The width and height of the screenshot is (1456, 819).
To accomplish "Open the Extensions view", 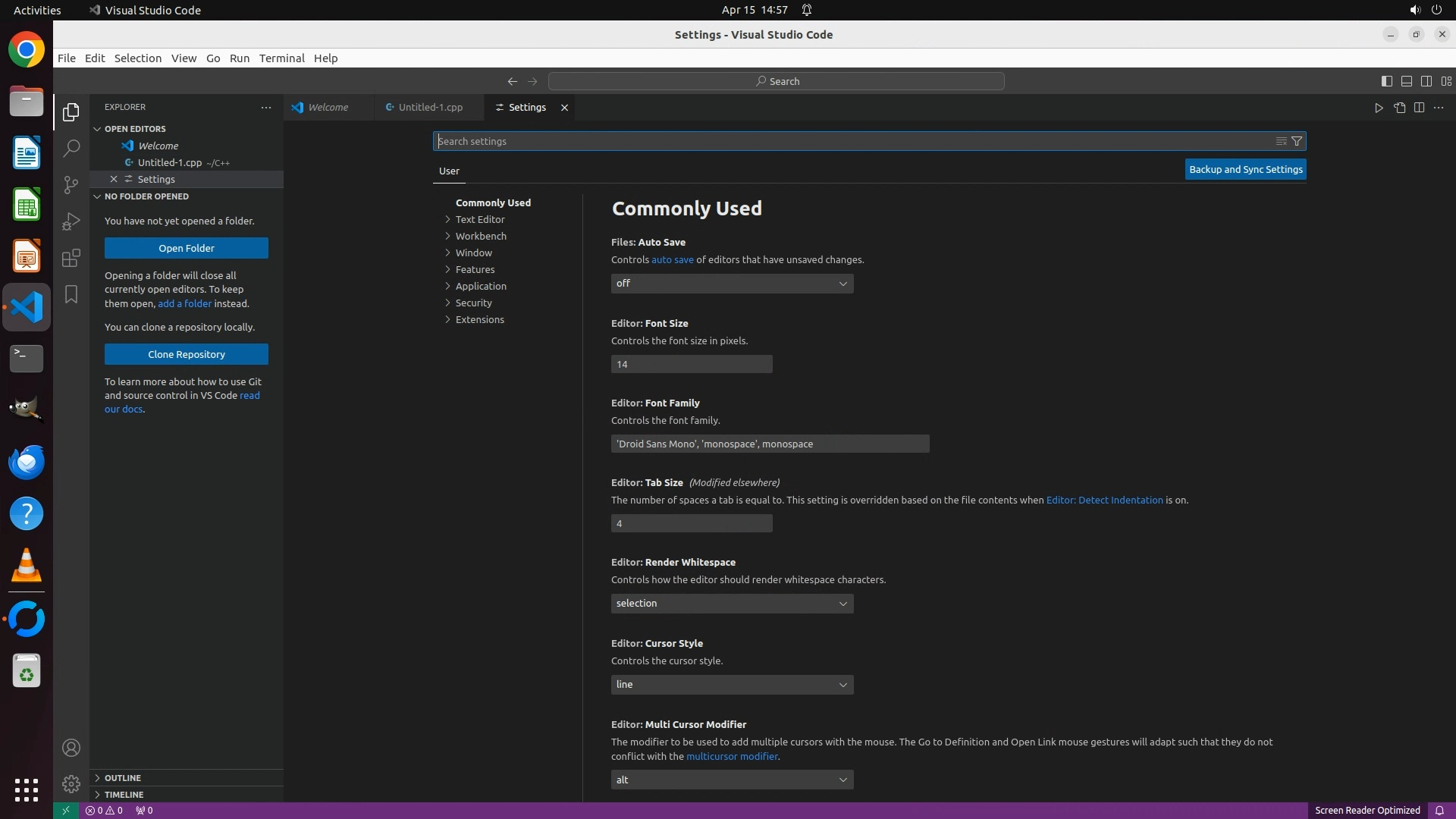I will tap(71, 258).
